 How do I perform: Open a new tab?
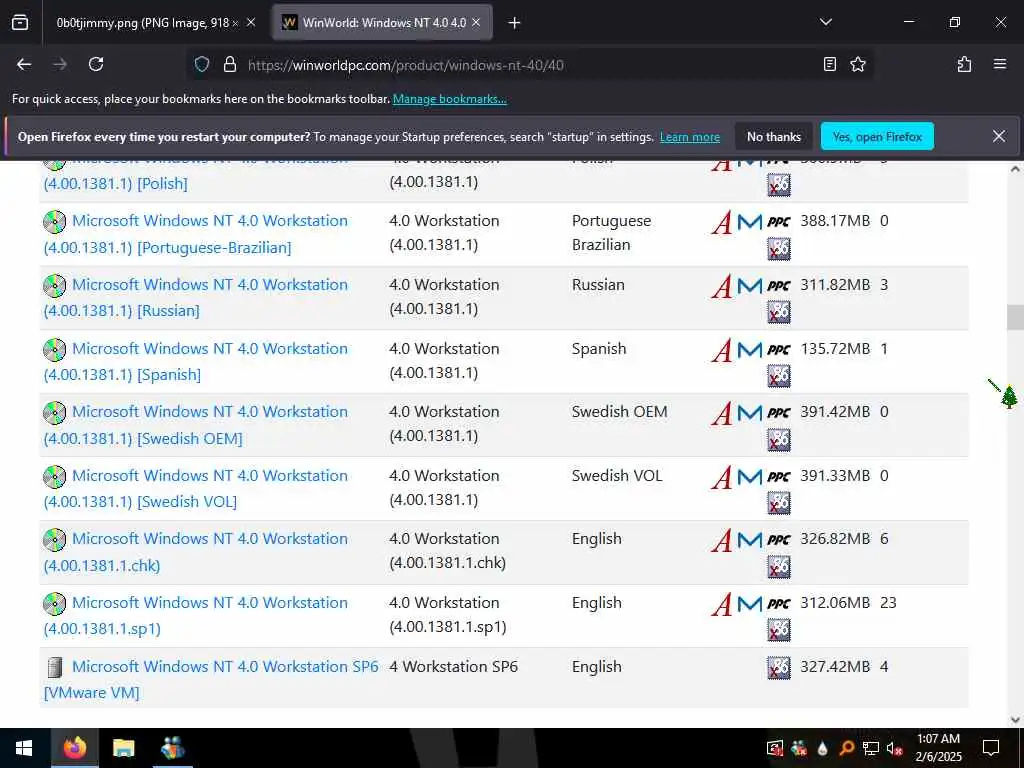point(515,23)
